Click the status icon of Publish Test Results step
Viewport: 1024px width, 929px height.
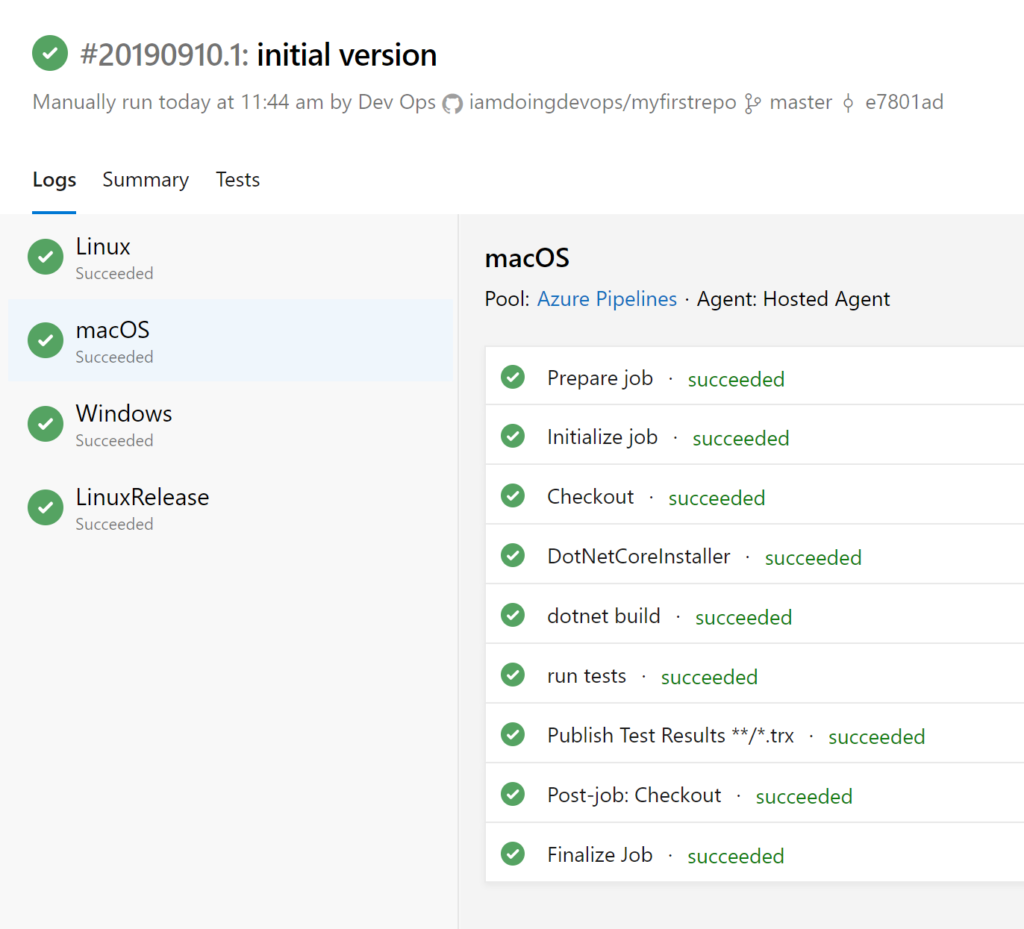[x=513, y=734]
